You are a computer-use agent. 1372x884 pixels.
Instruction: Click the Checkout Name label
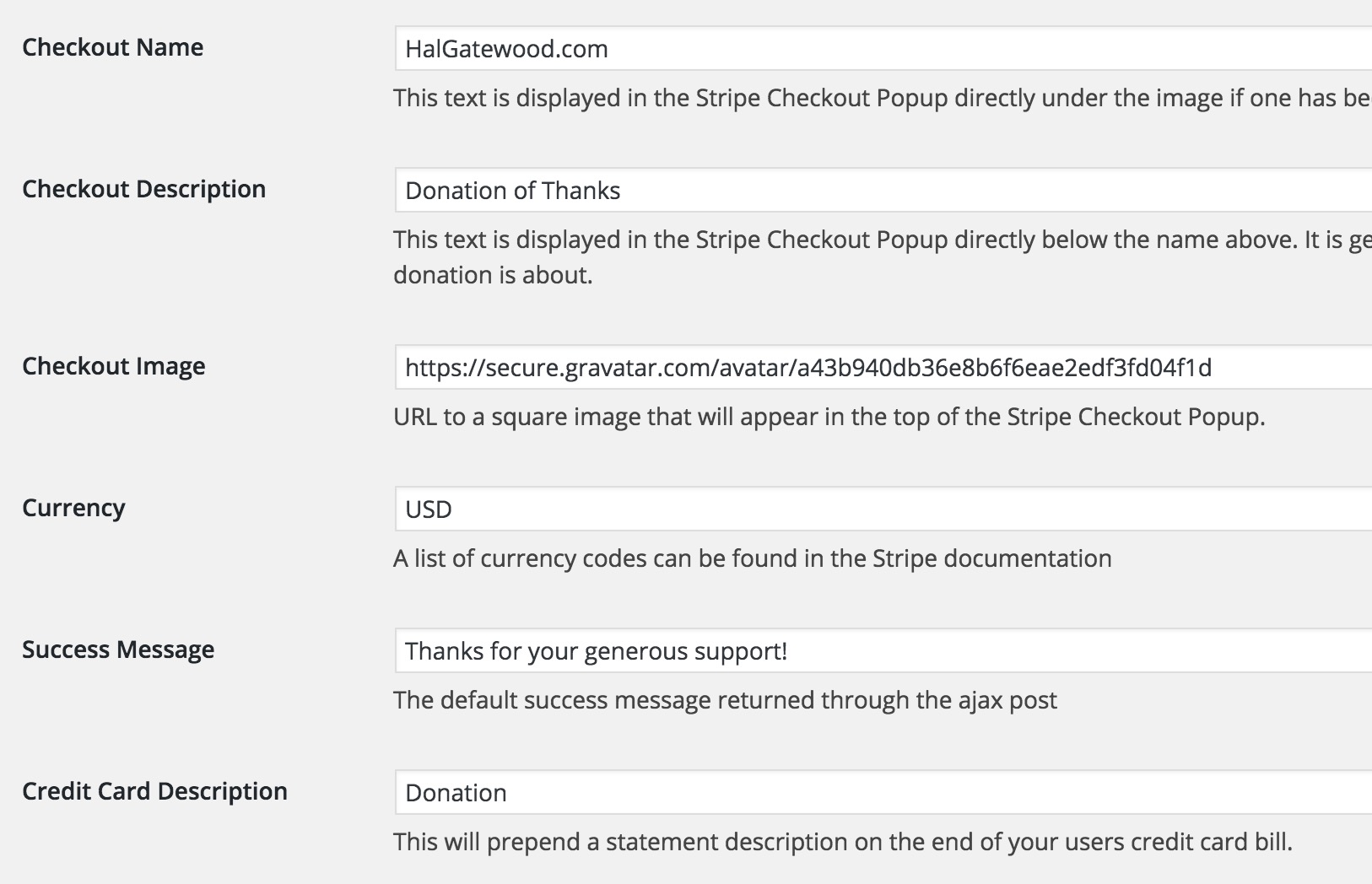pos(112,47)
